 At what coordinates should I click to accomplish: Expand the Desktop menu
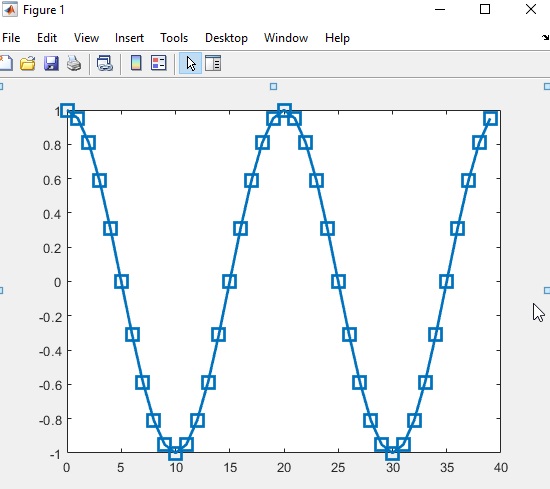click(x=226, y=38)
